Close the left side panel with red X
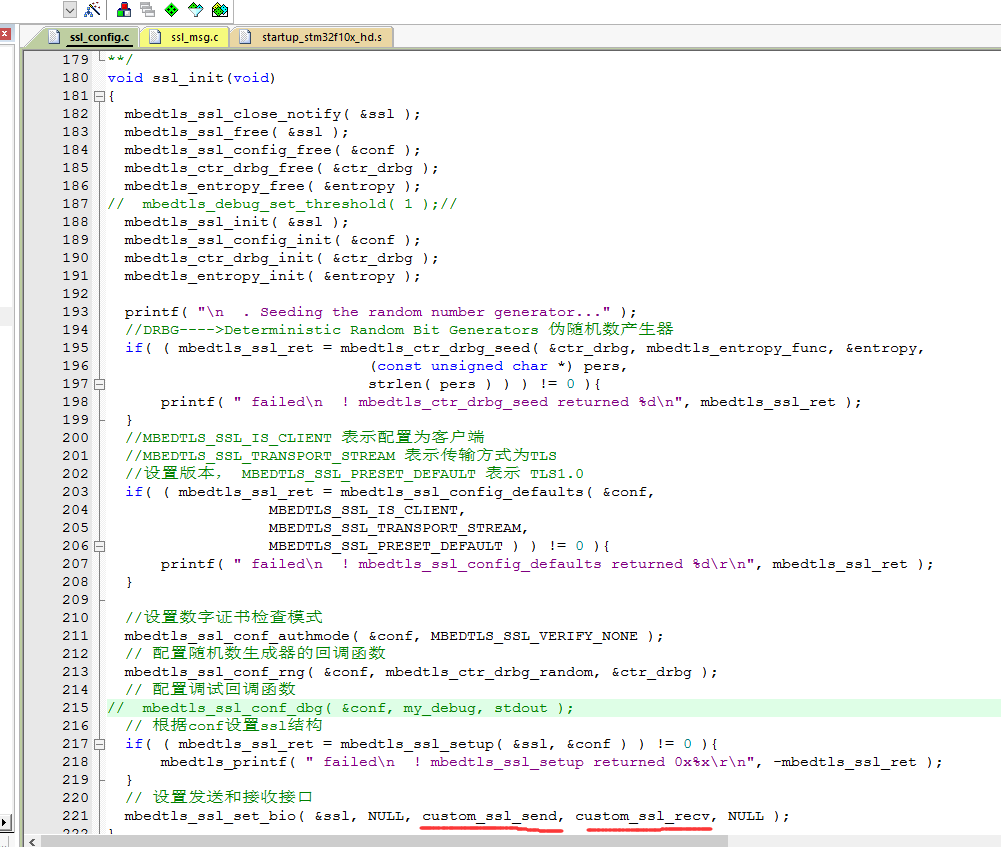The height and width of the screenshot is (847, 1001). coord(5,34)
